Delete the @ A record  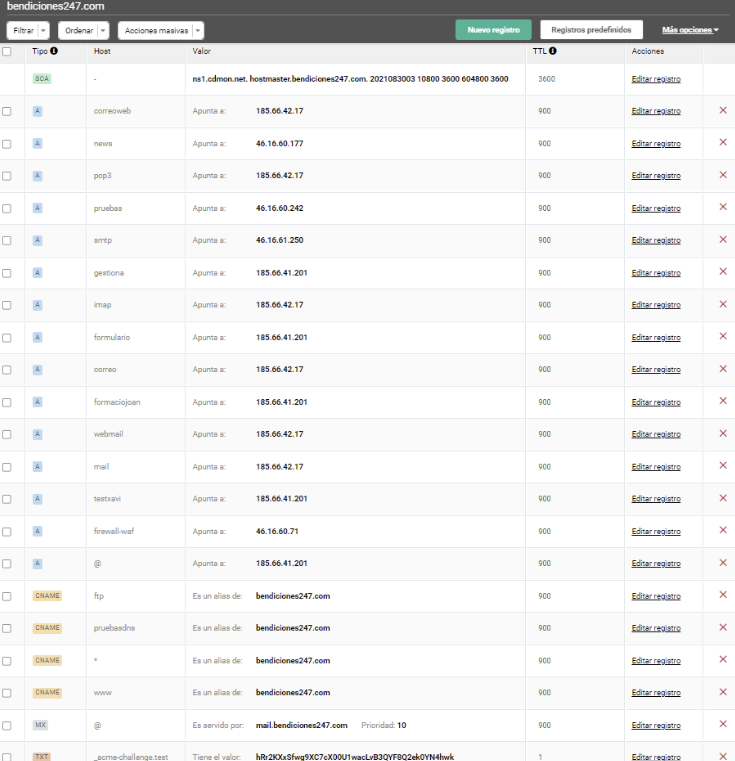tap(723, 562)
